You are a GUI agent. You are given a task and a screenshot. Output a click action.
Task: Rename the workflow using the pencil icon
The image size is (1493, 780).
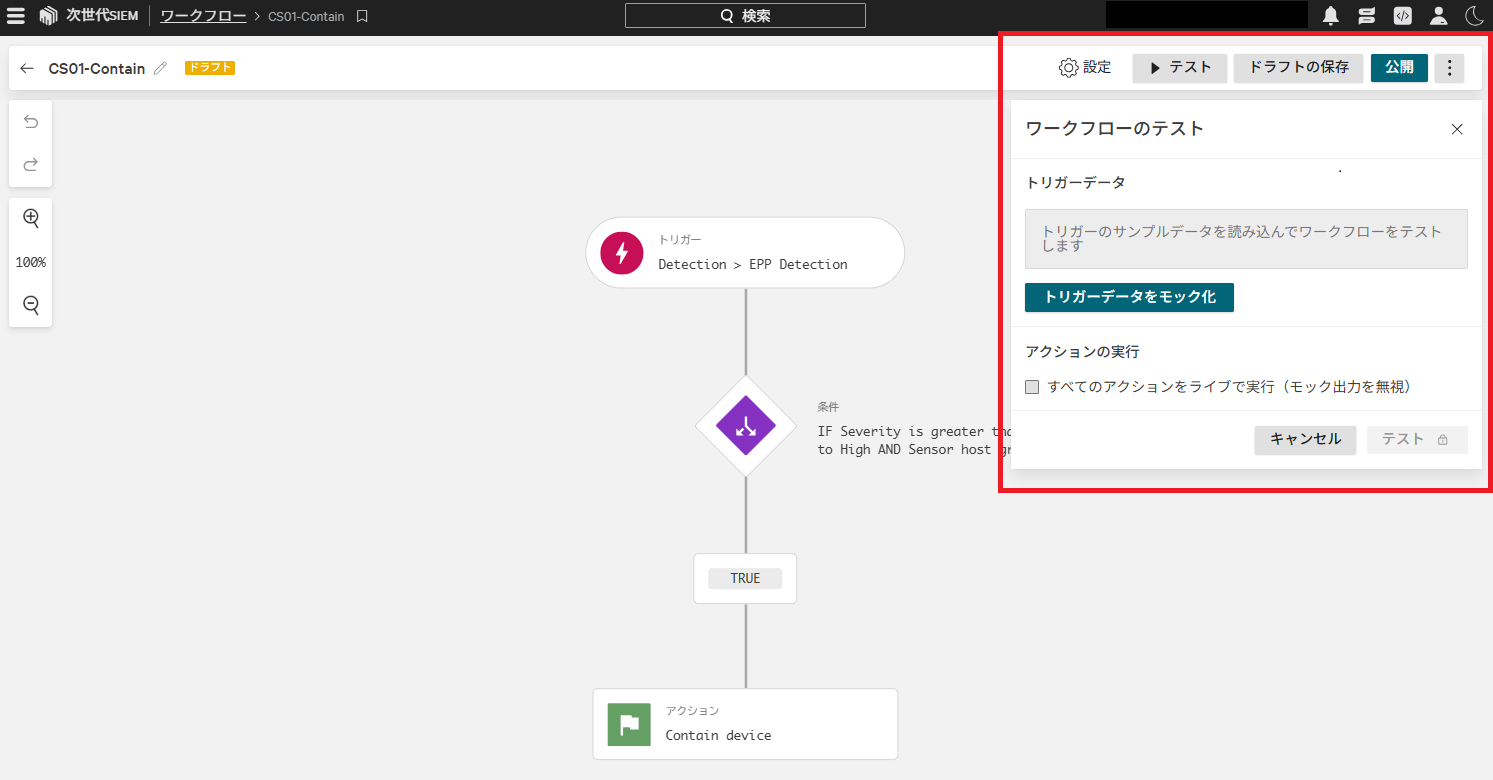tap(160, 68)
